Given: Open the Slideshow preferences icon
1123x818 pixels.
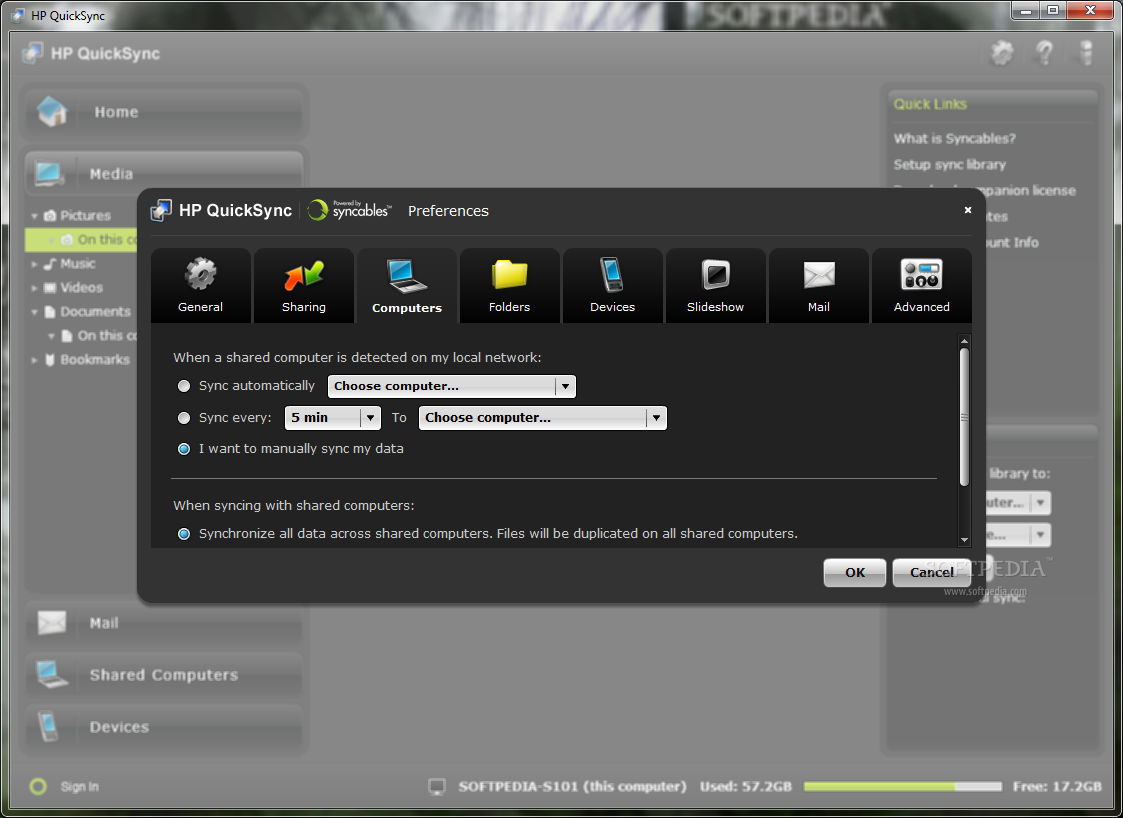Looking at the screenshot, I should (x=715, y=274).
